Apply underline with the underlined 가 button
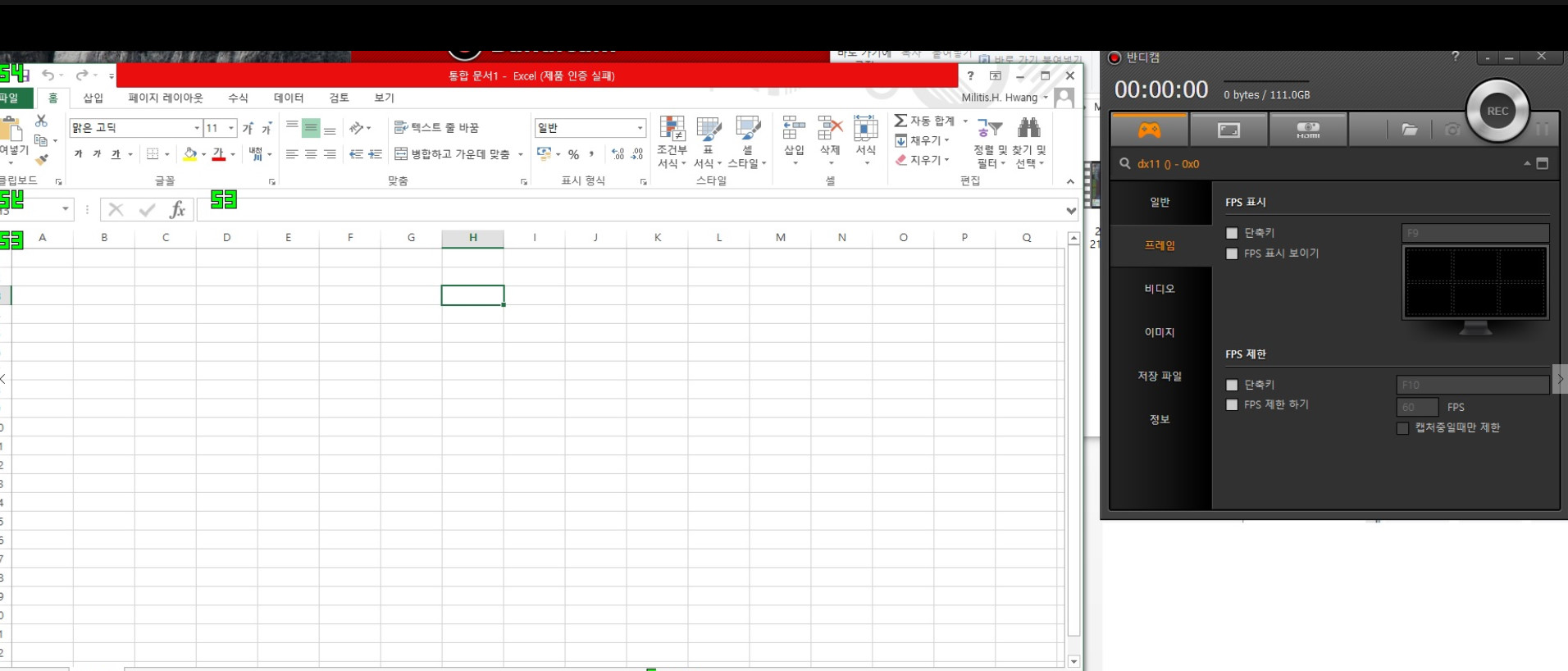 116,154
